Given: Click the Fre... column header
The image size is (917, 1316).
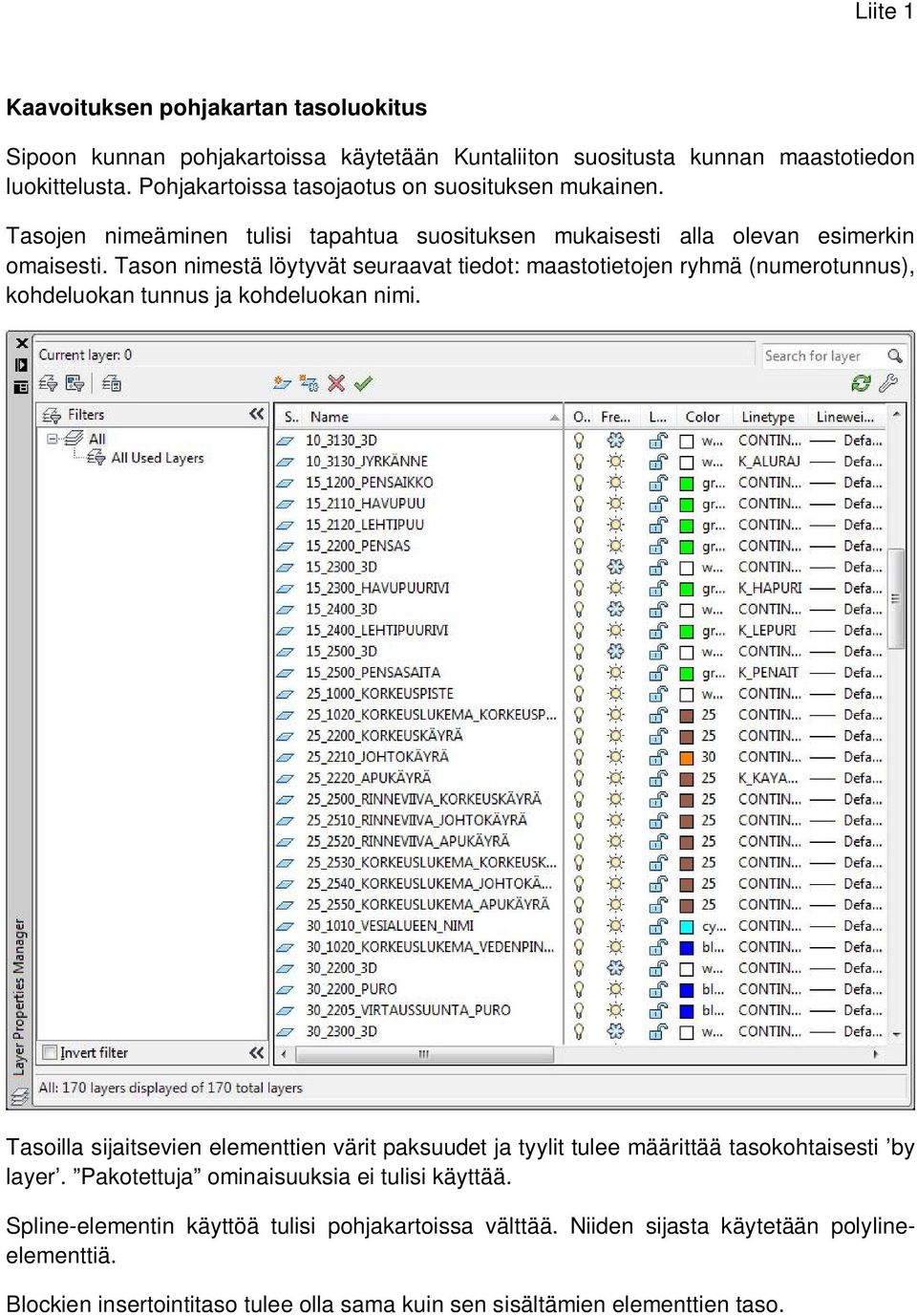Looking at the screenshot, I should tap(616, 417).
